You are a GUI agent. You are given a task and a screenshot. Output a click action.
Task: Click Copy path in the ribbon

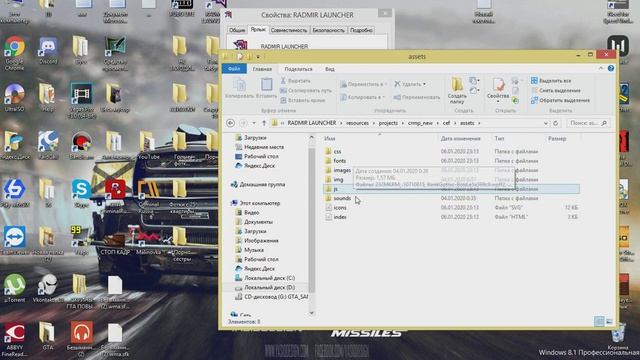[x=306, y=90]
